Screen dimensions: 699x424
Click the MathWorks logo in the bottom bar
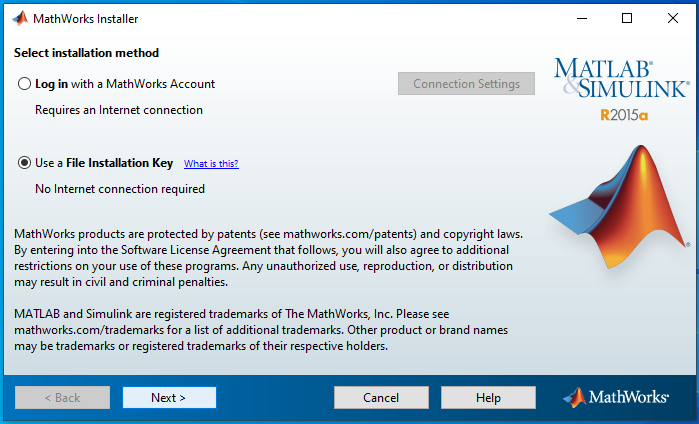point(616,397)
